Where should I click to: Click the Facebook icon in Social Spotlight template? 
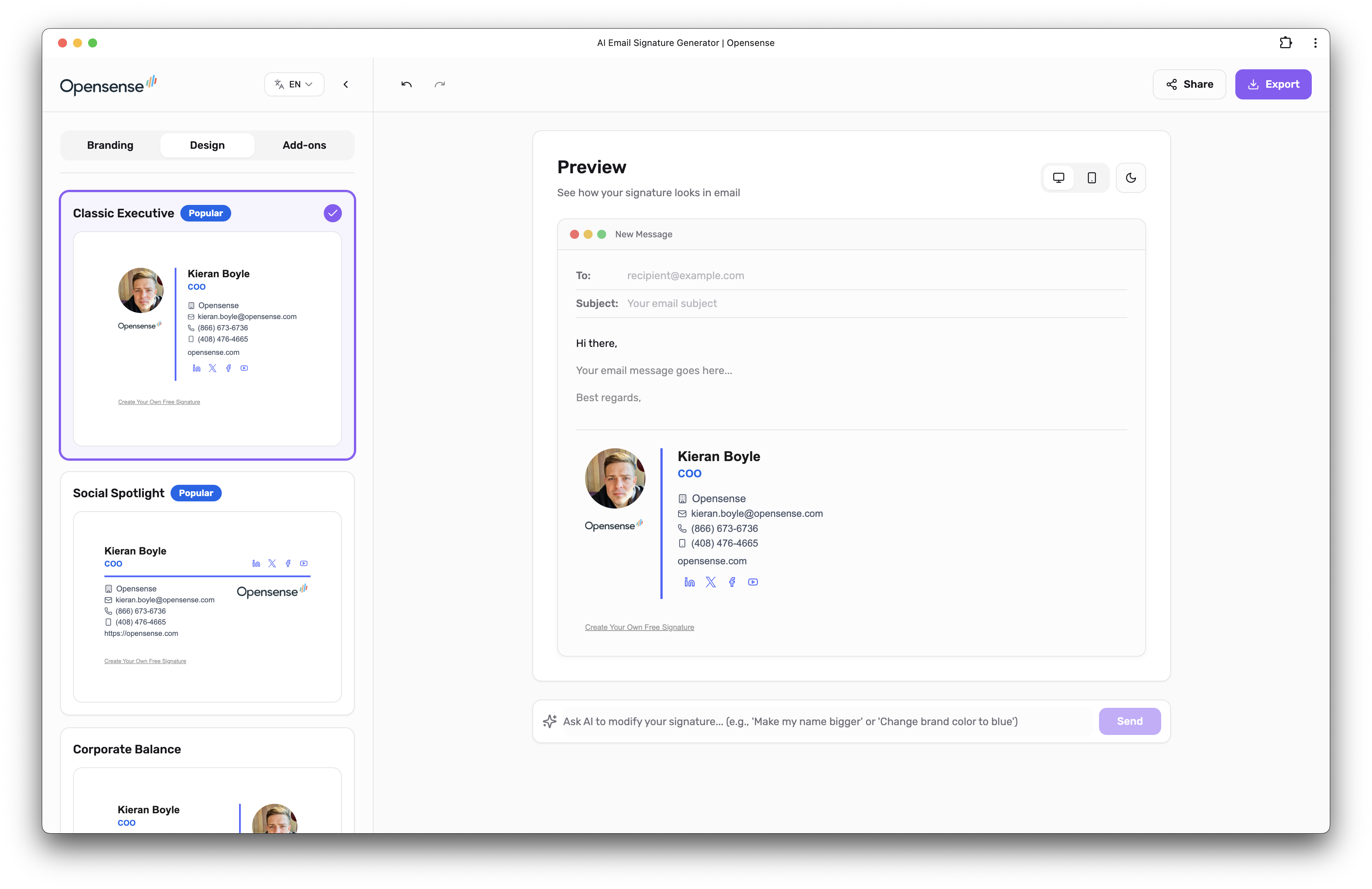pos(288,564)
